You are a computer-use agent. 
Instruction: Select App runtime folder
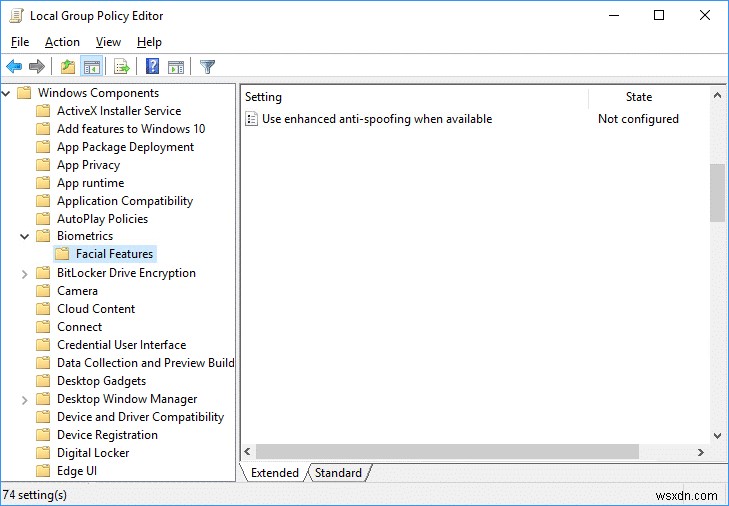pos(91,183)
